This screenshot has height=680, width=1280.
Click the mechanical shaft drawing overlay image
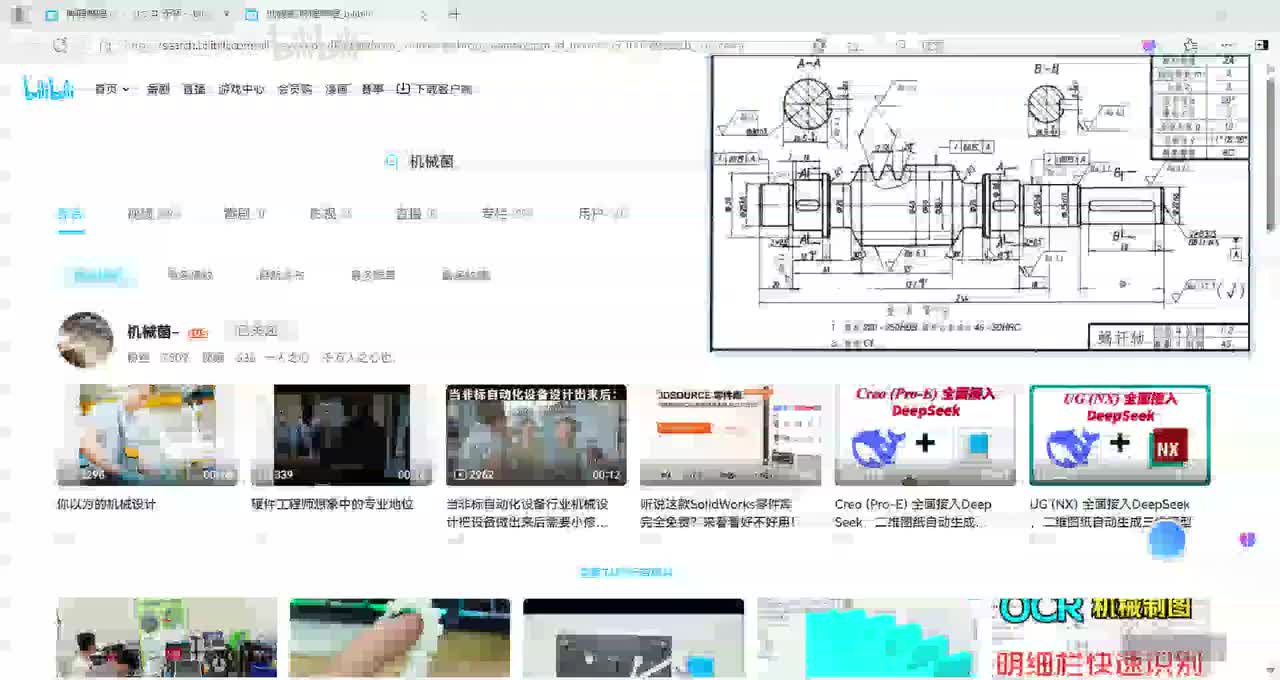pos(980,203)
